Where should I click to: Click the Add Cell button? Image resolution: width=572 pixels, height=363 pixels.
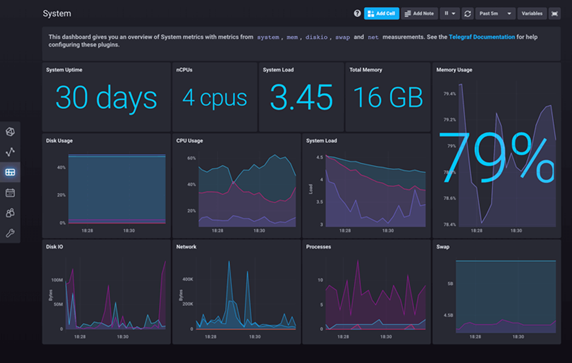coord(382,13)
